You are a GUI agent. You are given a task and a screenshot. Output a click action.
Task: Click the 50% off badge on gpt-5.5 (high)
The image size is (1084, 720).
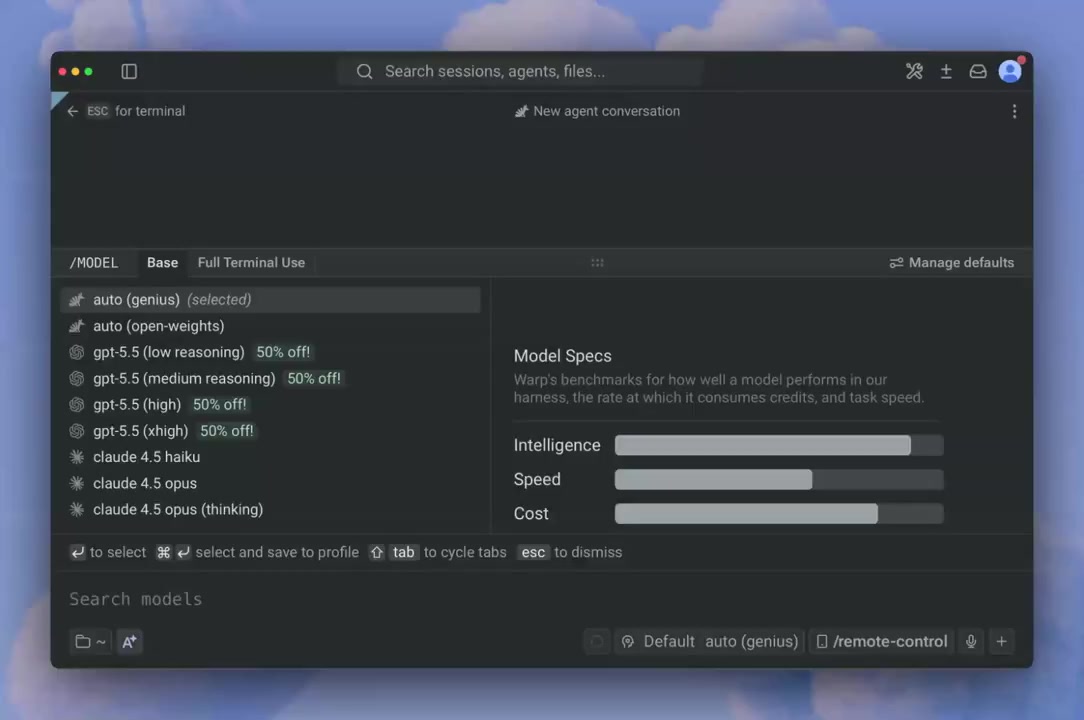coord(219,405)
